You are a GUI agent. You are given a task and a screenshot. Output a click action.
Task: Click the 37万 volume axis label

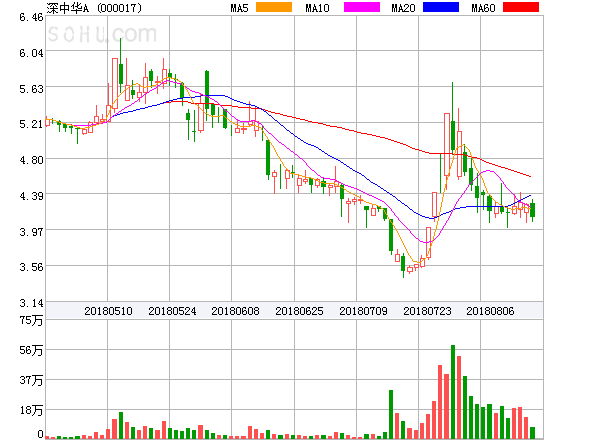31,380
